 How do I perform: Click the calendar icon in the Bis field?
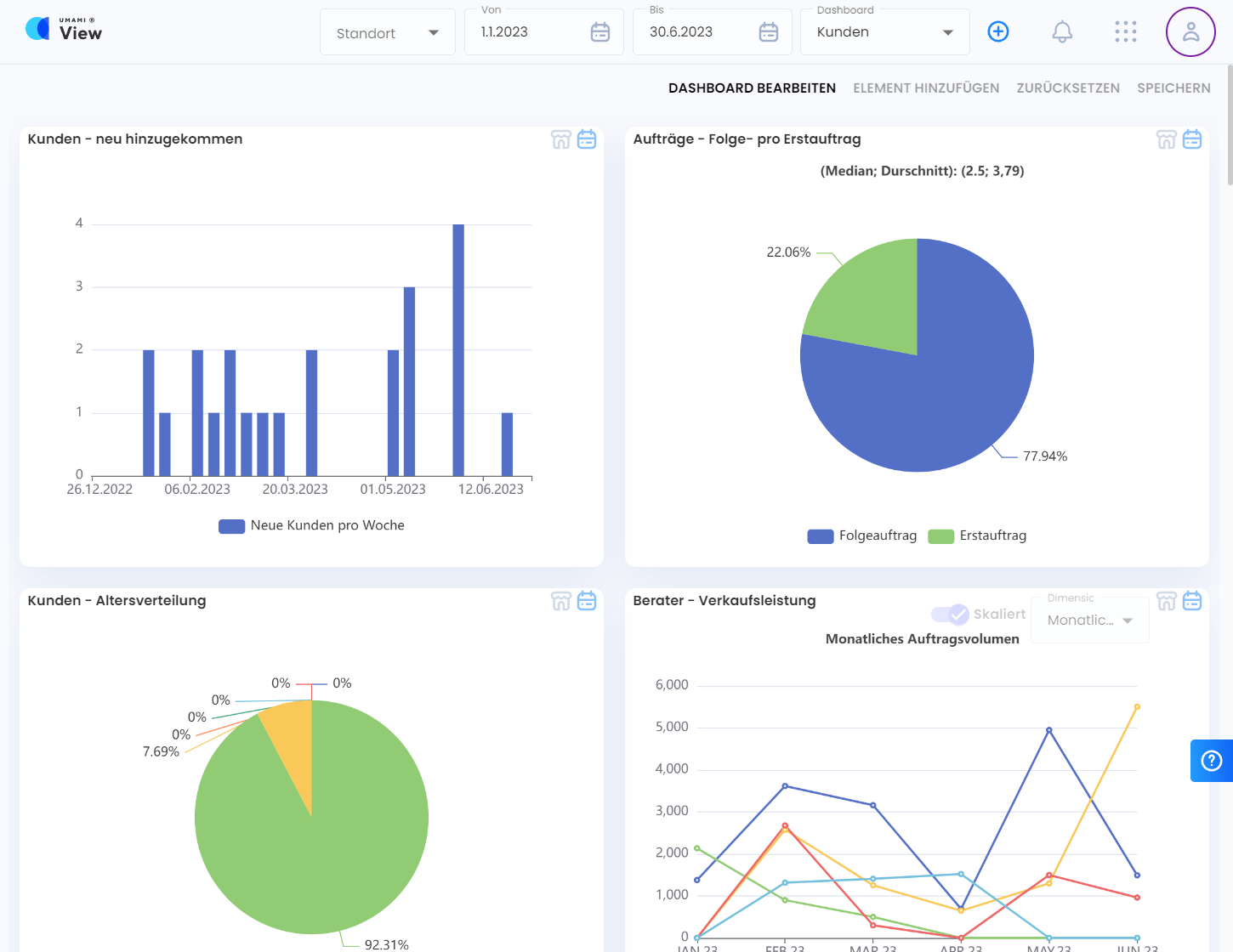[769, 32]
